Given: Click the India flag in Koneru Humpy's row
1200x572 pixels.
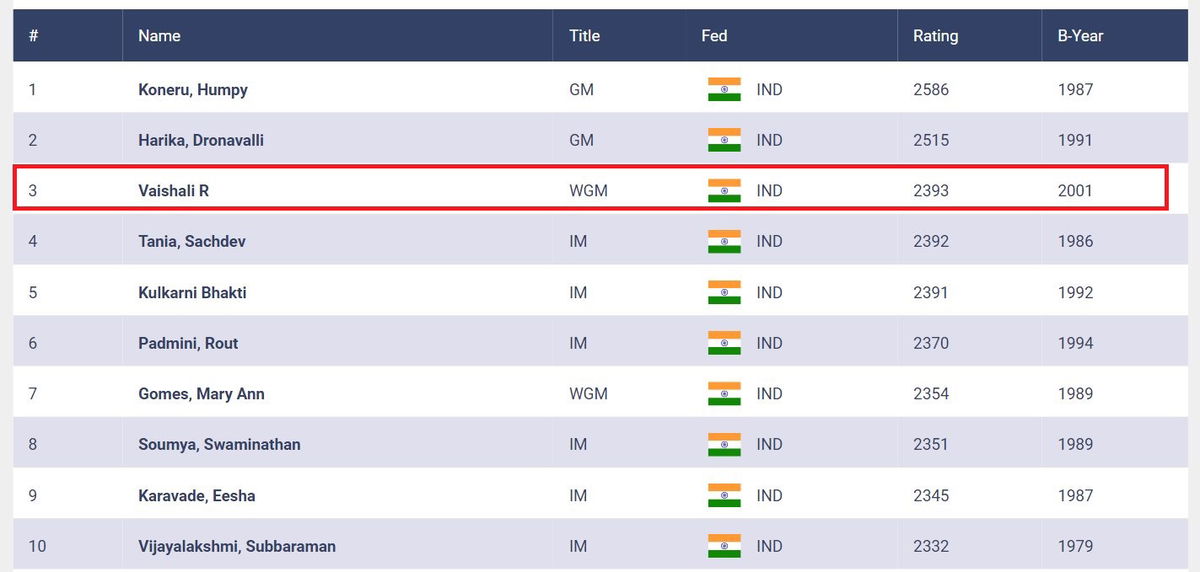Looking at the screenshot, I should coord(724,89).
